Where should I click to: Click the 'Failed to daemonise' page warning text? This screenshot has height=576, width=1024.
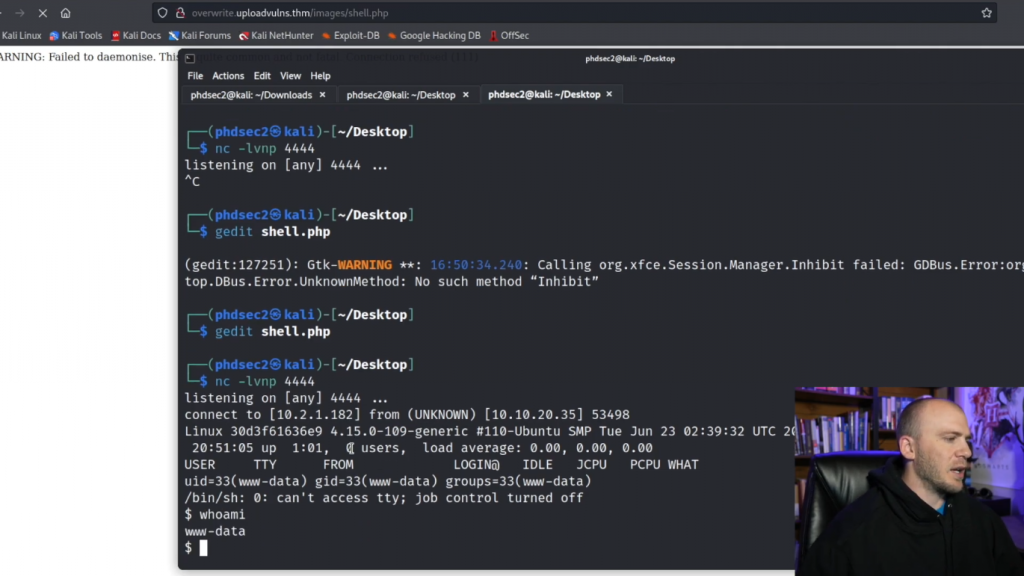[x=88, y=57]
